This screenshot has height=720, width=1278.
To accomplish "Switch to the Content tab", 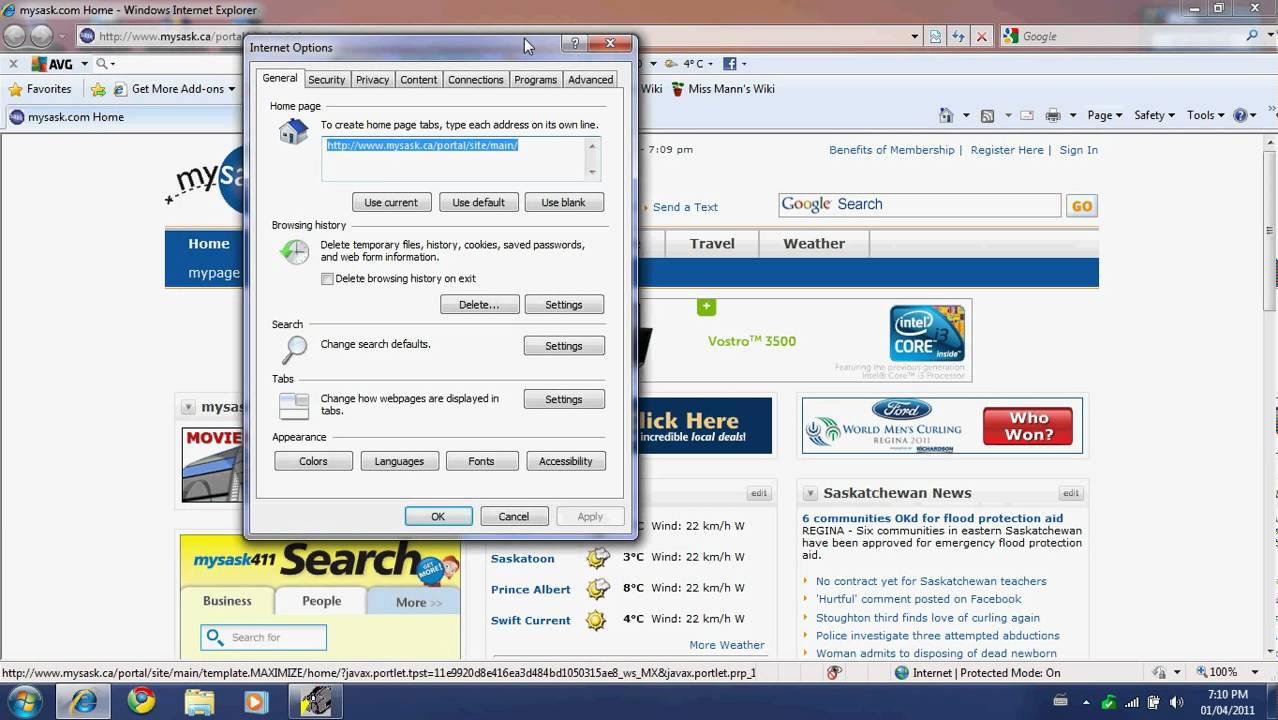I will pos(418,80).
